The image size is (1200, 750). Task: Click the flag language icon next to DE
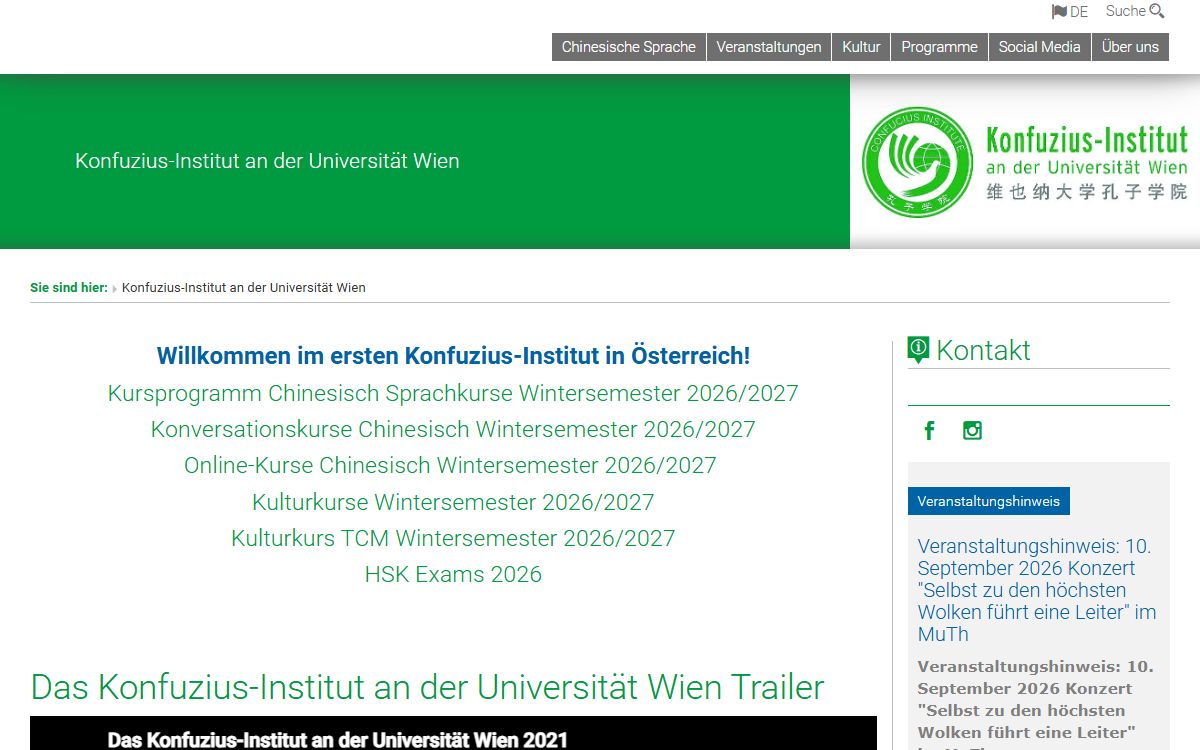[1059, 12]
